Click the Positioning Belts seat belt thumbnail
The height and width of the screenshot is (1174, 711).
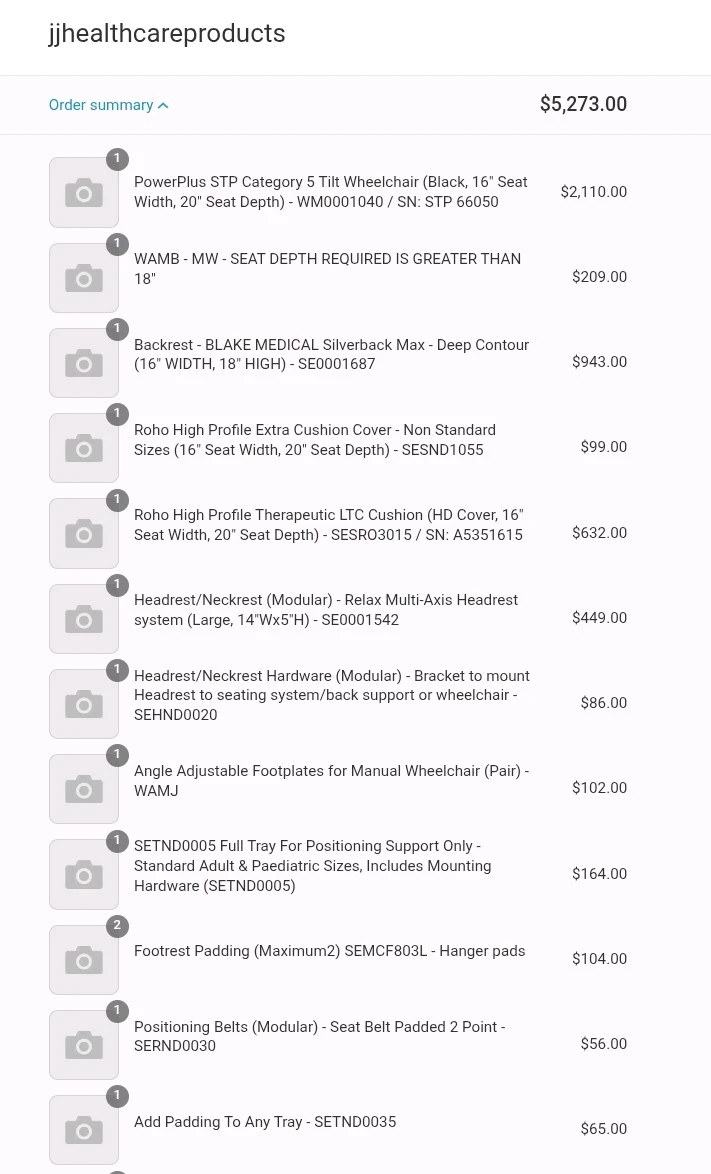click(x=84, y=1044)
